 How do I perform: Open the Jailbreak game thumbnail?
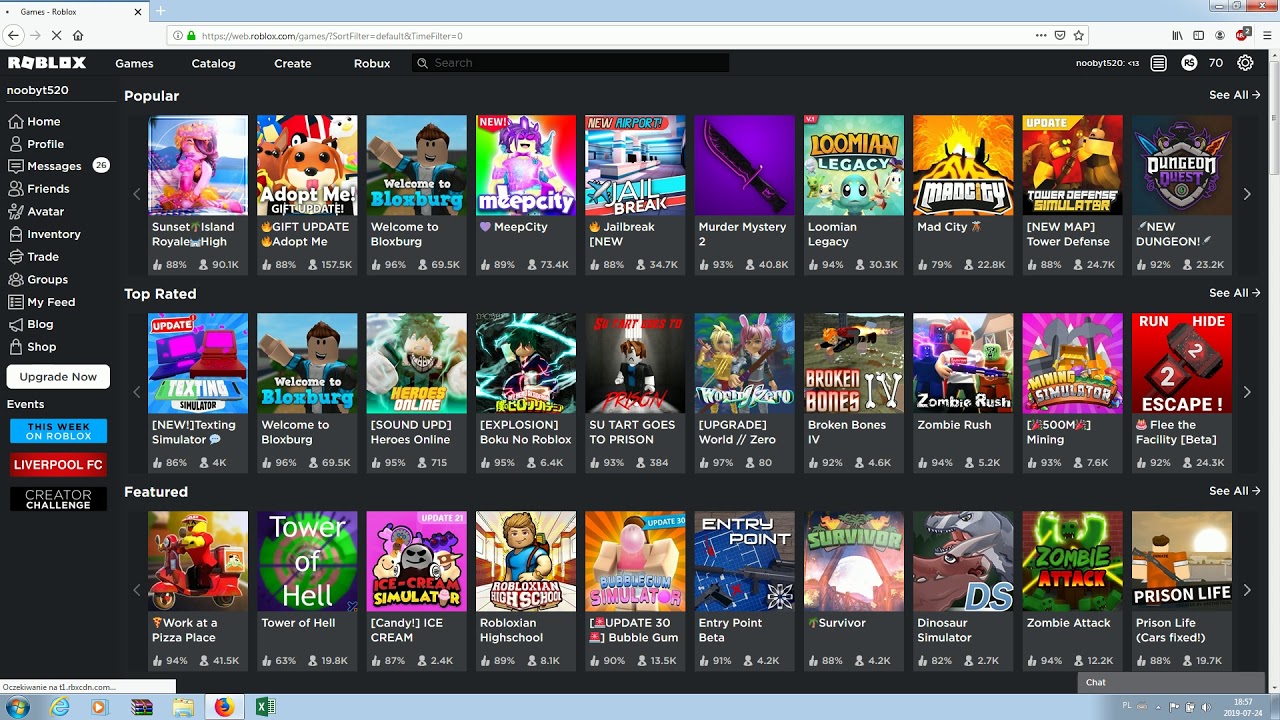tap(635, 165)
